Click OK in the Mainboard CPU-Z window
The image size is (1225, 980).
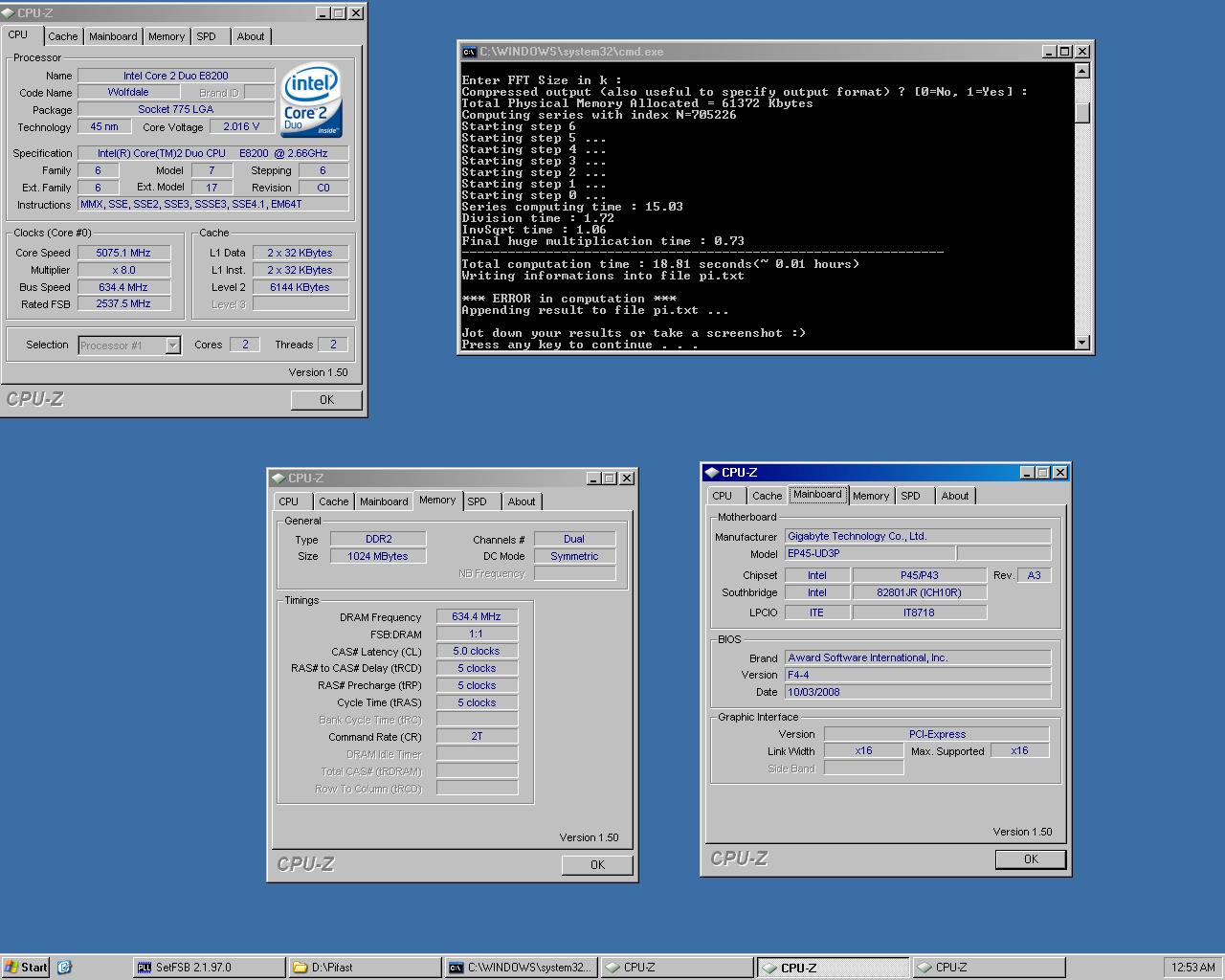tap(1031, 859)
